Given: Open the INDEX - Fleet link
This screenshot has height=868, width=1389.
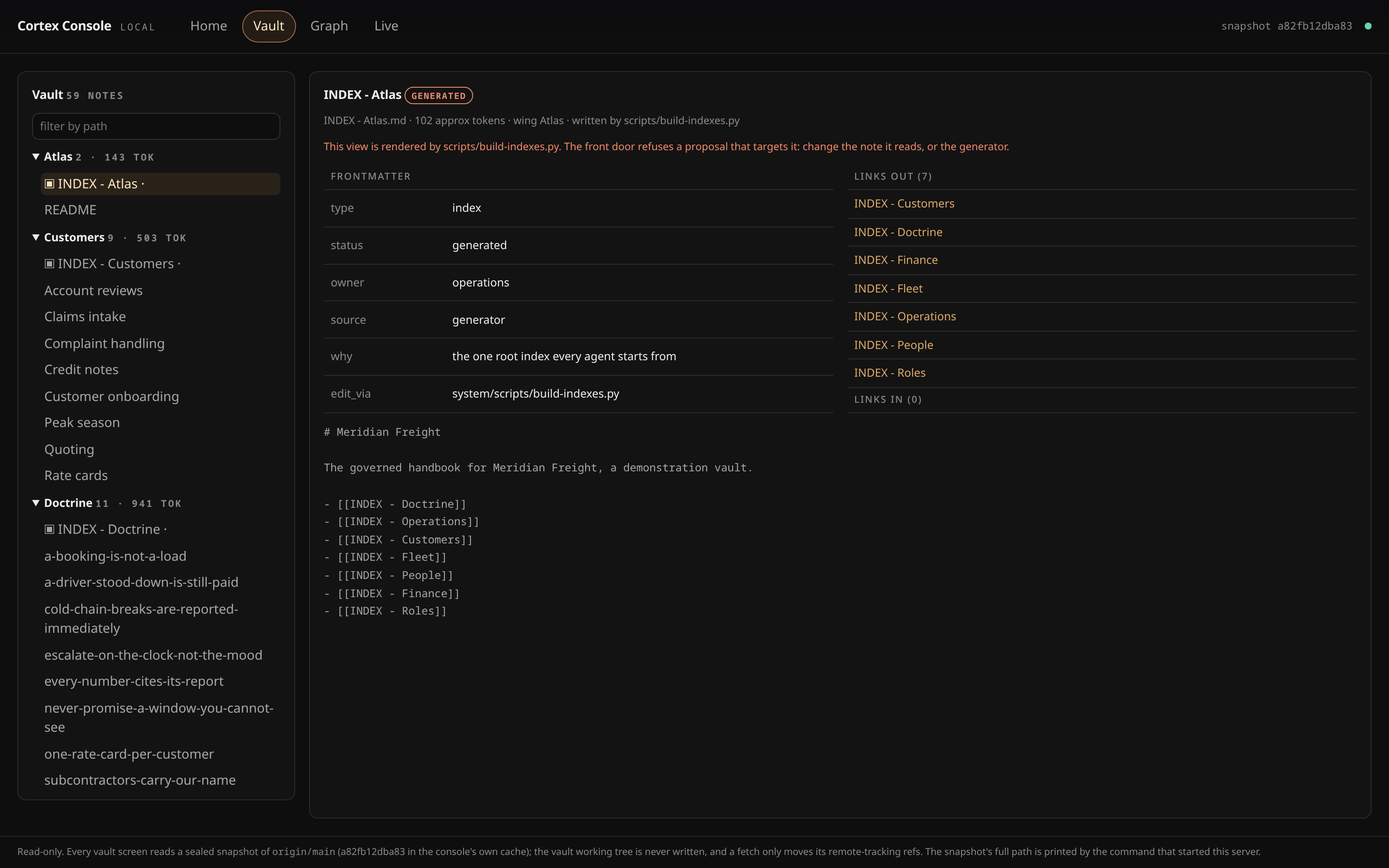Looking at the screenshot, I should click(889, 289).
